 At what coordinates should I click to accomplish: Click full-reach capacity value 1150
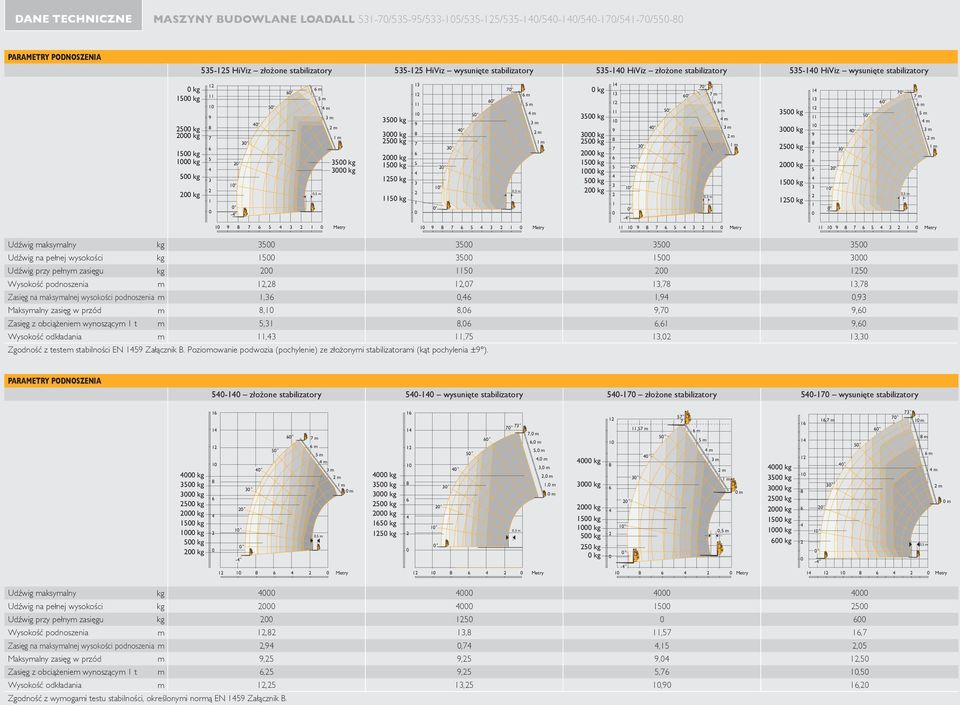[463, 270]
